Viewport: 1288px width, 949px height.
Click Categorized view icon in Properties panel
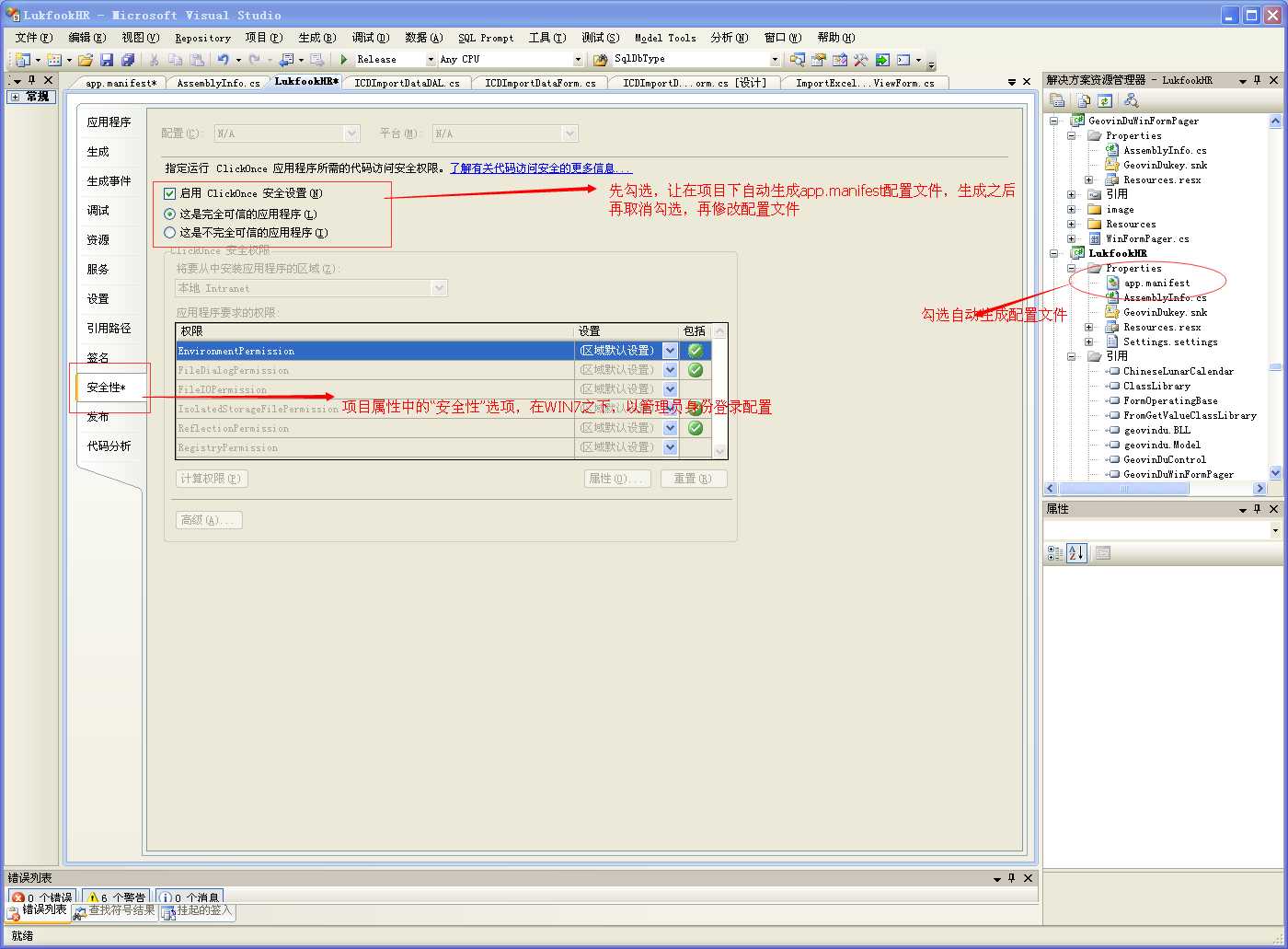click(x=1055, y=553)
